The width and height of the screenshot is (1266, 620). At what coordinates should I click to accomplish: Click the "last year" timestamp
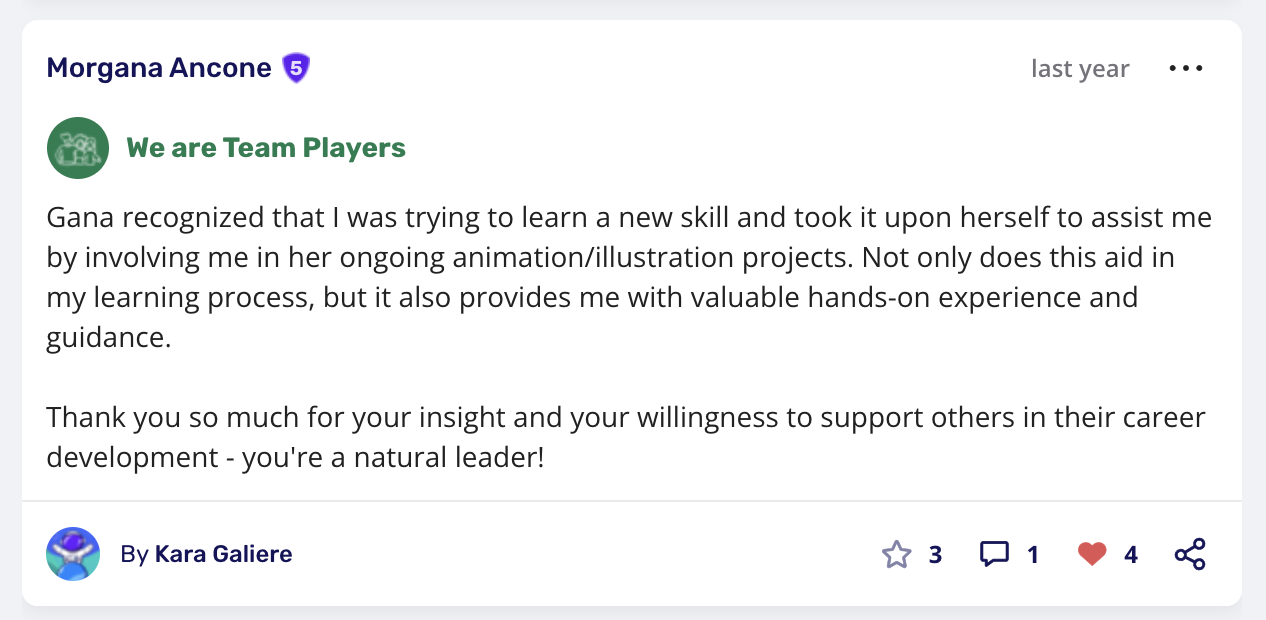1080,69
